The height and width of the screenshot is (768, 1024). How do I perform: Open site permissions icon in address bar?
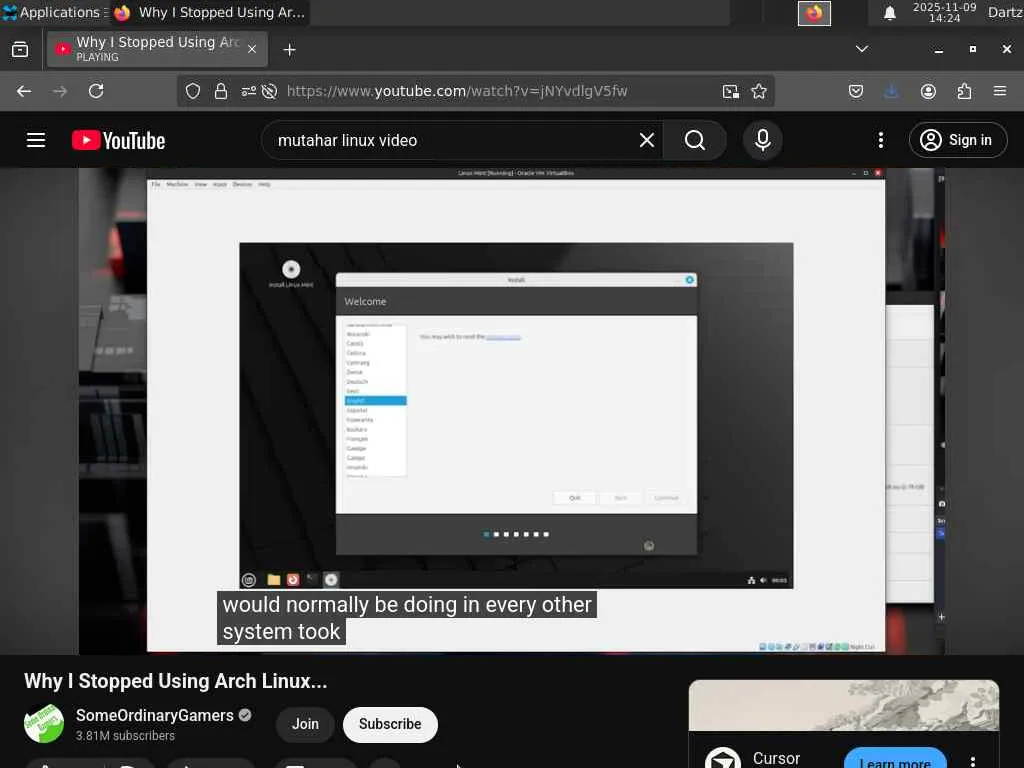(x=248, y=91)
